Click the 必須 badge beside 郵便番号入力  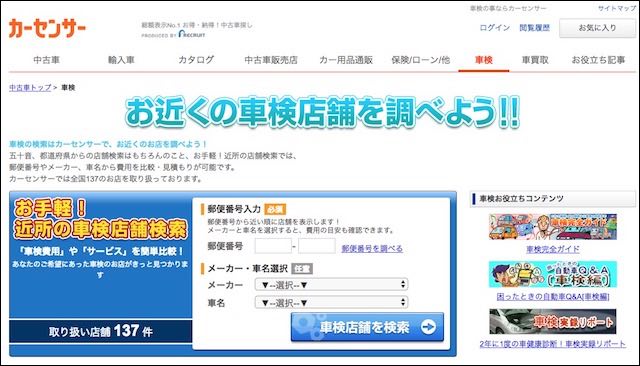pos(275,209)
